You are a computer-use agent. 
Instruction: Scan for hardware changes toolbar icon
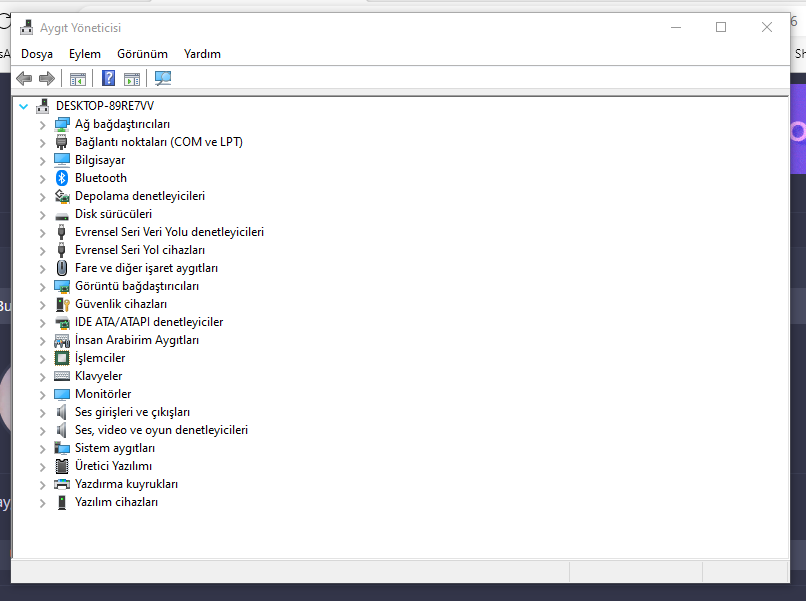coord(163,78)
